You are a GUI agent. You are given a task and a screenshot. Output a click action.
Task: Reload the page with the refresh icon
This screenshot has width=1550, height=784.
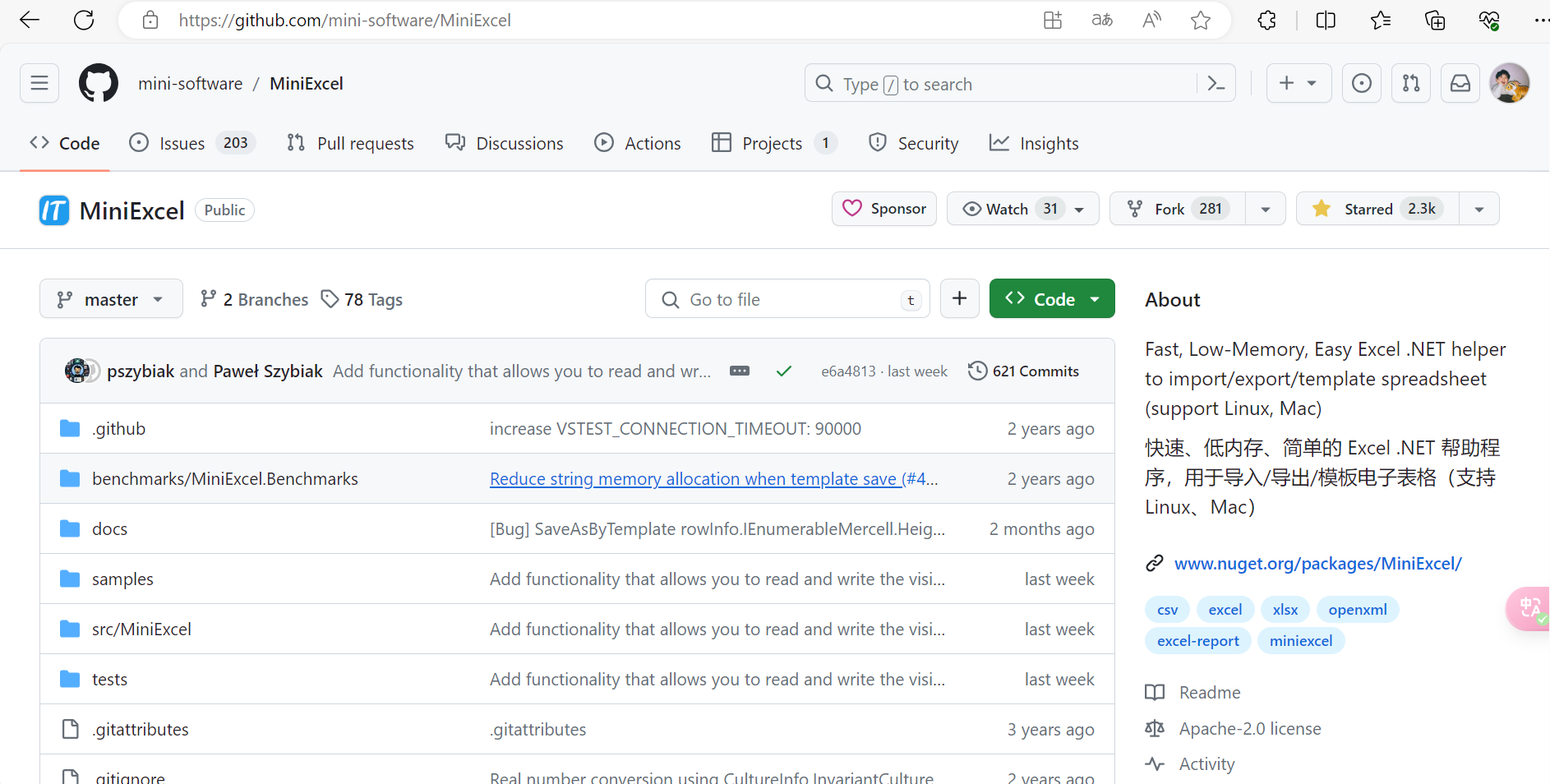84,20
